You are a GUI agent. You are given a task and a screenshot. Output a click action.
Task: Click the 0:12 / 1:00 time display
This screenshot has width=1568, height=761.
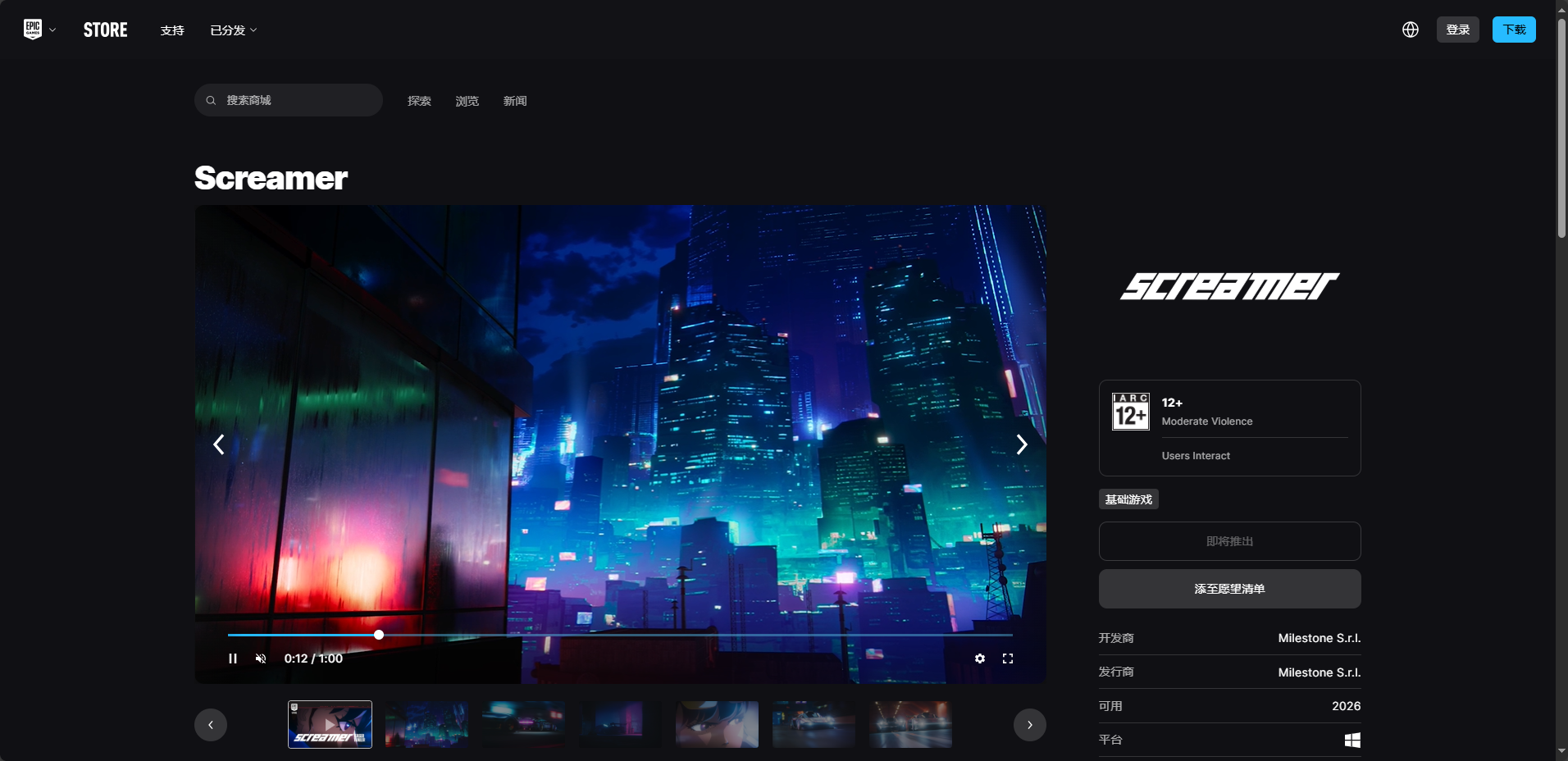[313, 658]
